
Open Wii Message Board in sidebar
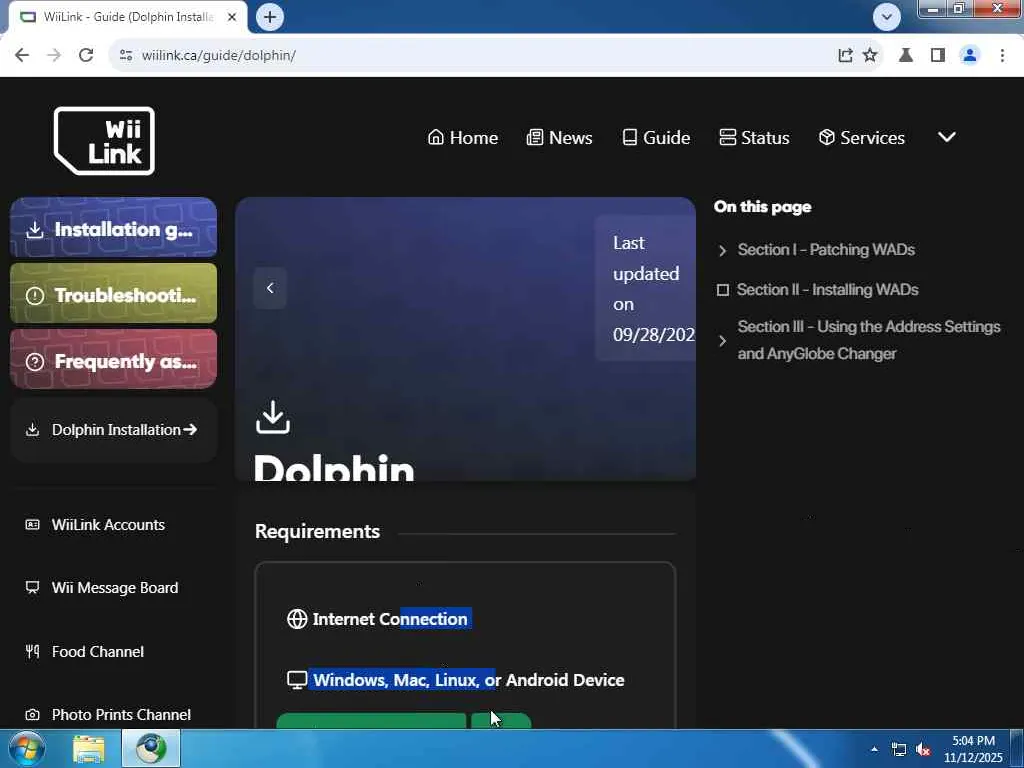[x=102, y=588]
